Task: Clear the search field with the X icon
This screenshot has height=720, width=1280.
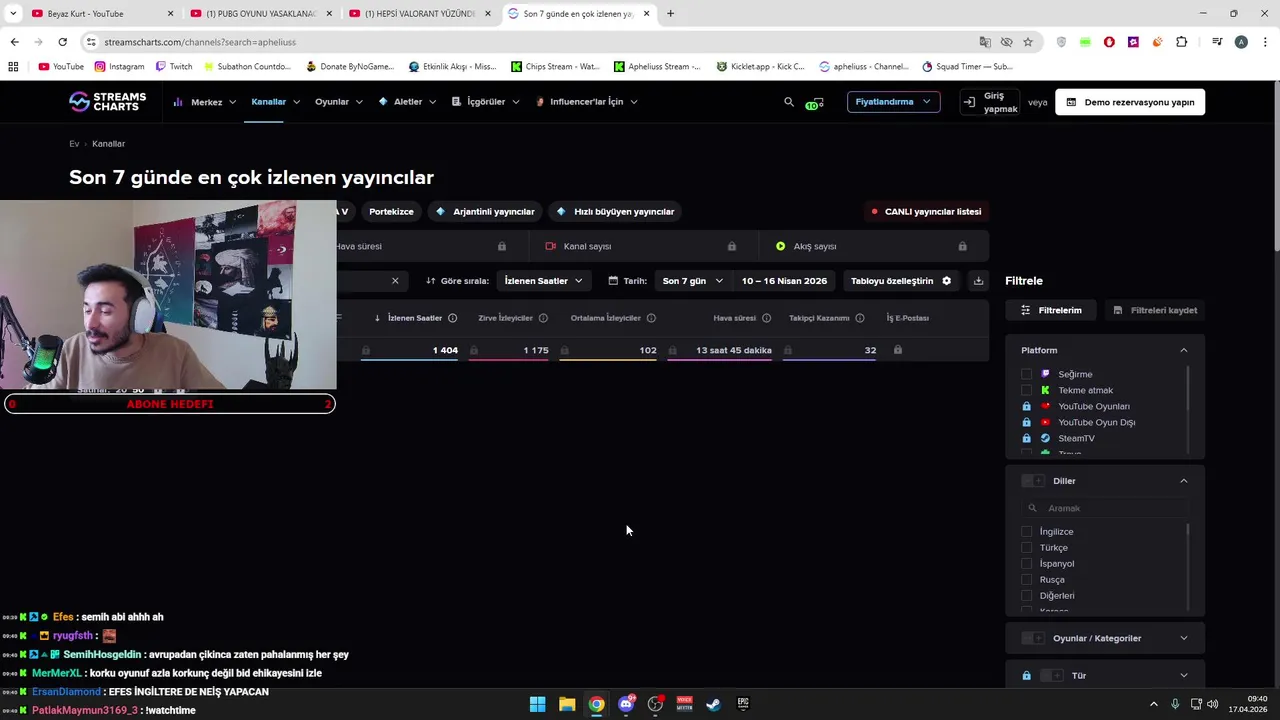Action: coord(395,281)
